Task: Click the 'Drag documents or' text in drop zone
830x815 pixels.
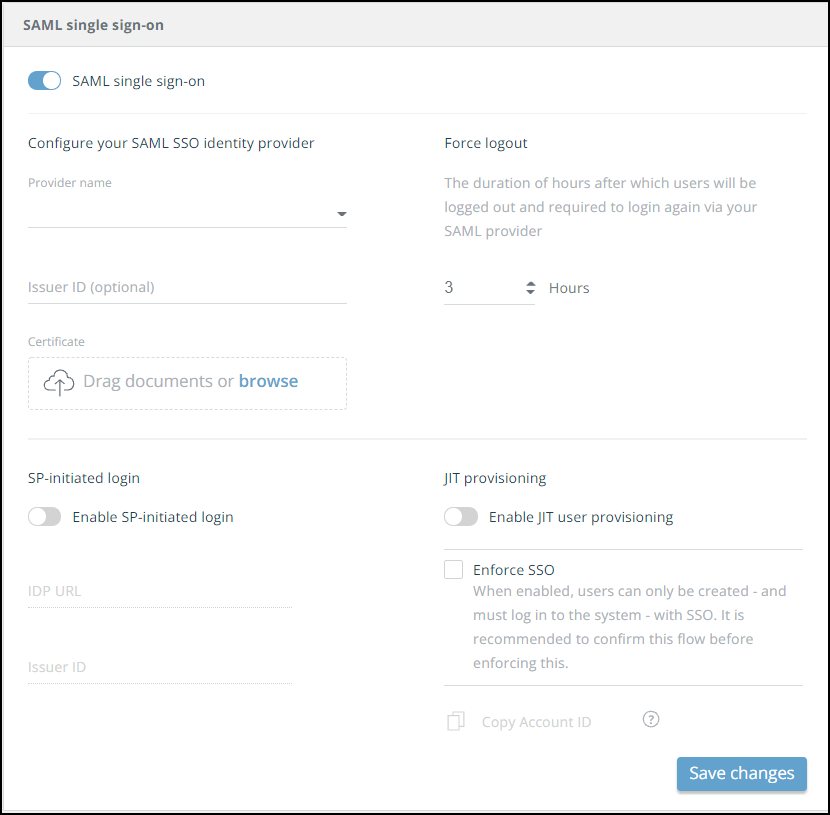Action: pos(158,381)
